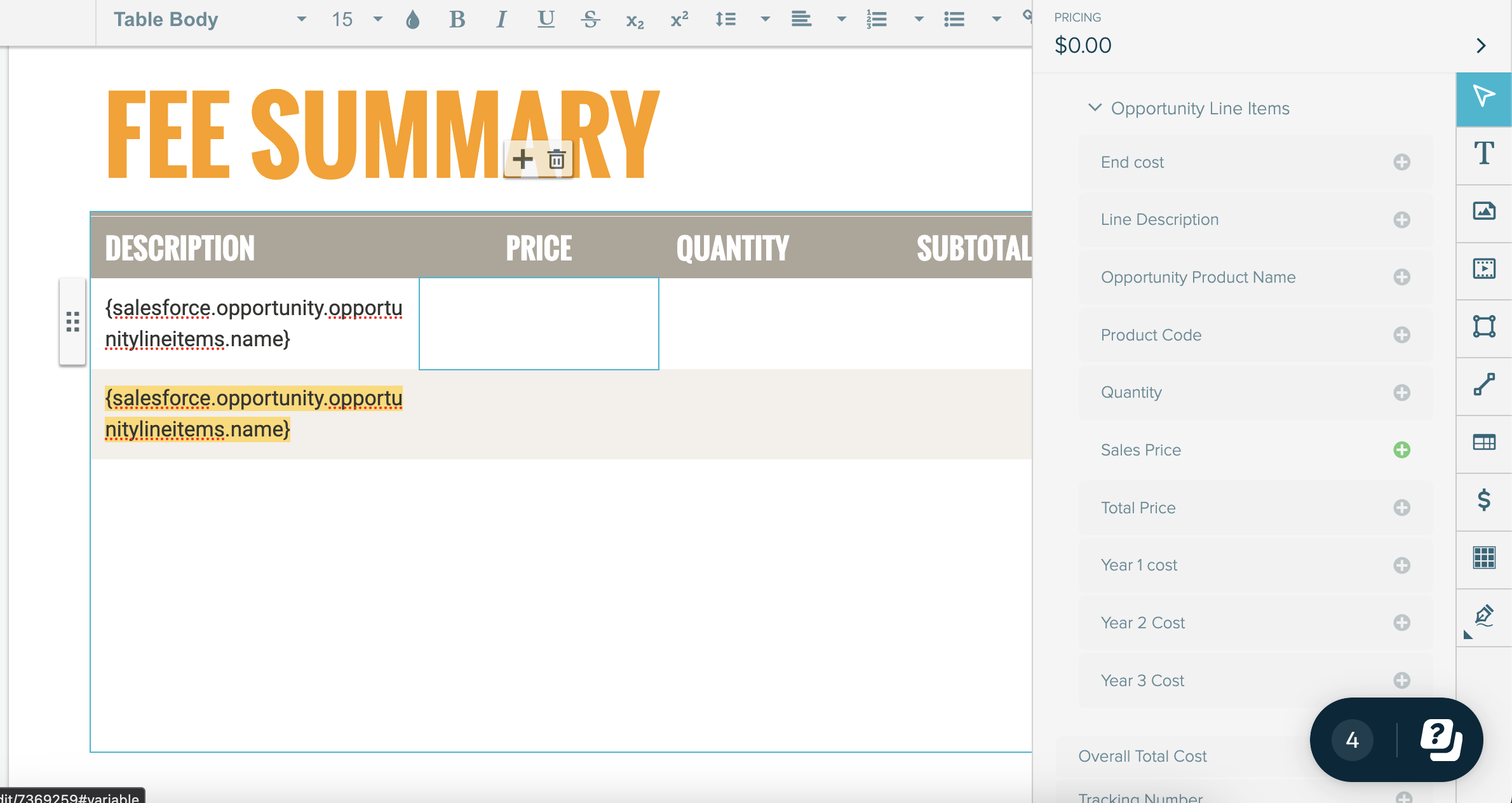Click the bulleted list icon
This screenshot has height=803, width=1512.
coord(954,20)
